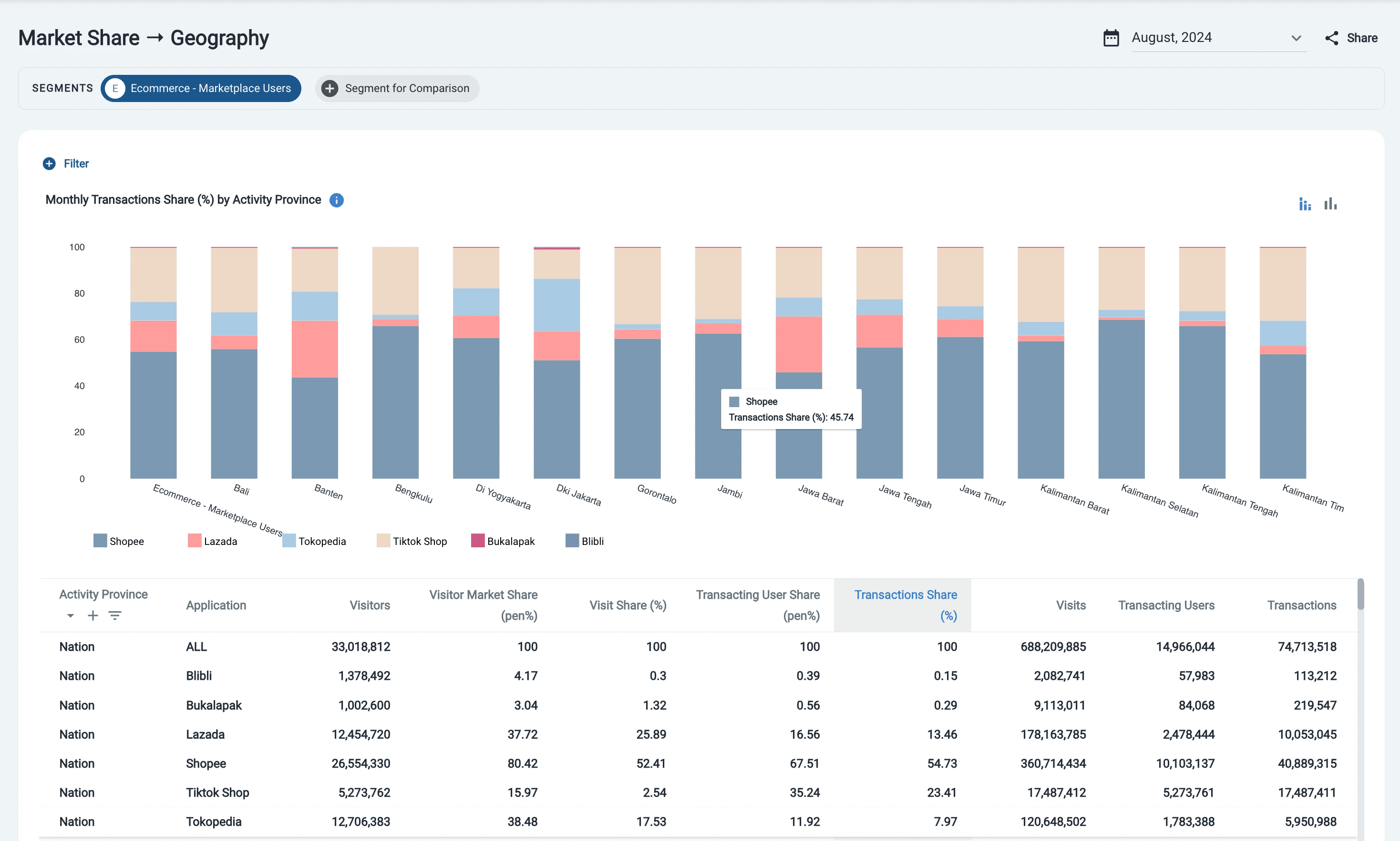Toggle Lazada series in the chart legend
Image resolution: width=1400 pixels, height=841 pixels.
click(x=213, y=541)
